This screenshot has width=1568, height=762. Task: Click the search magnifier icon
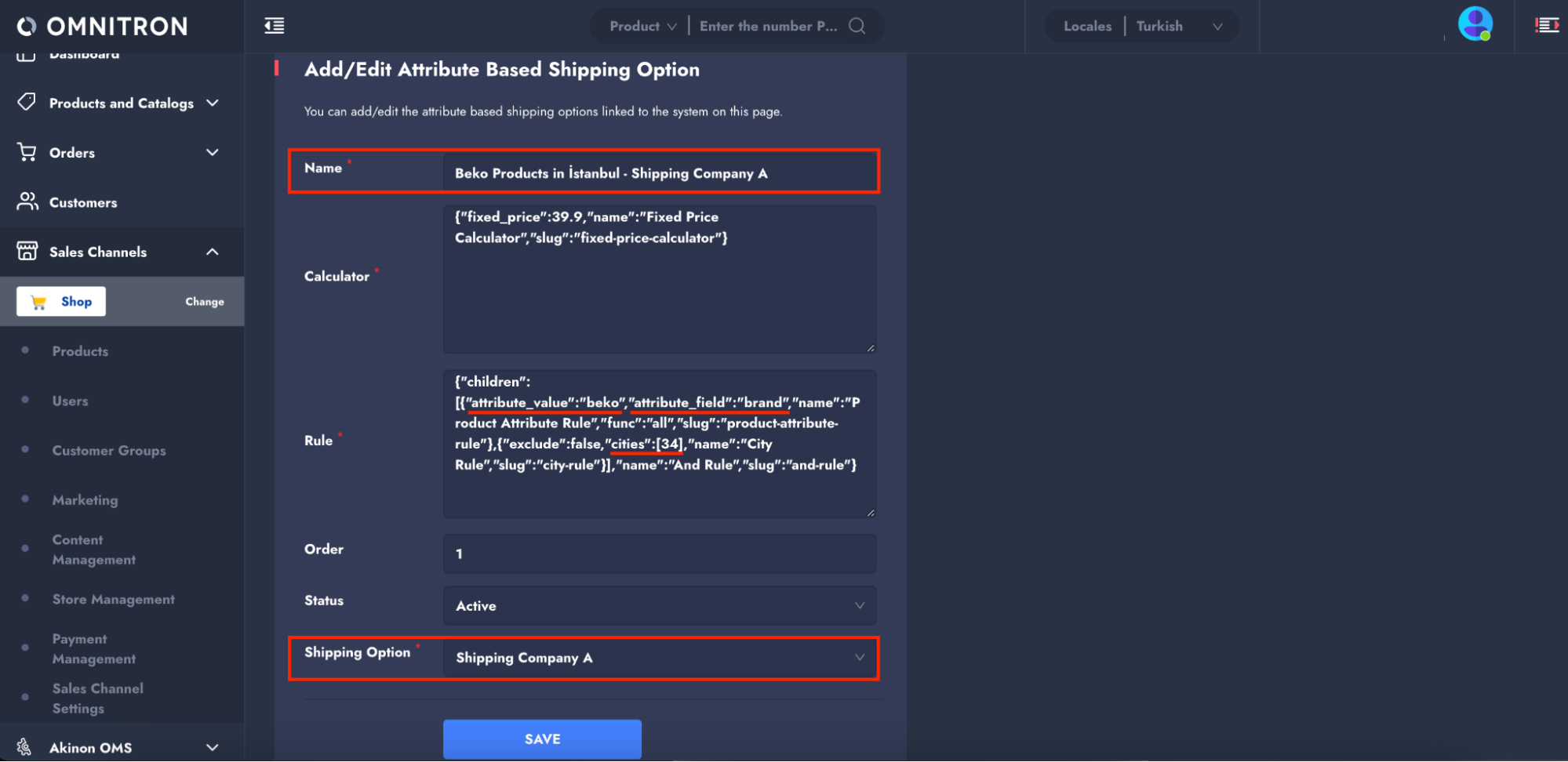coord(857,26)
